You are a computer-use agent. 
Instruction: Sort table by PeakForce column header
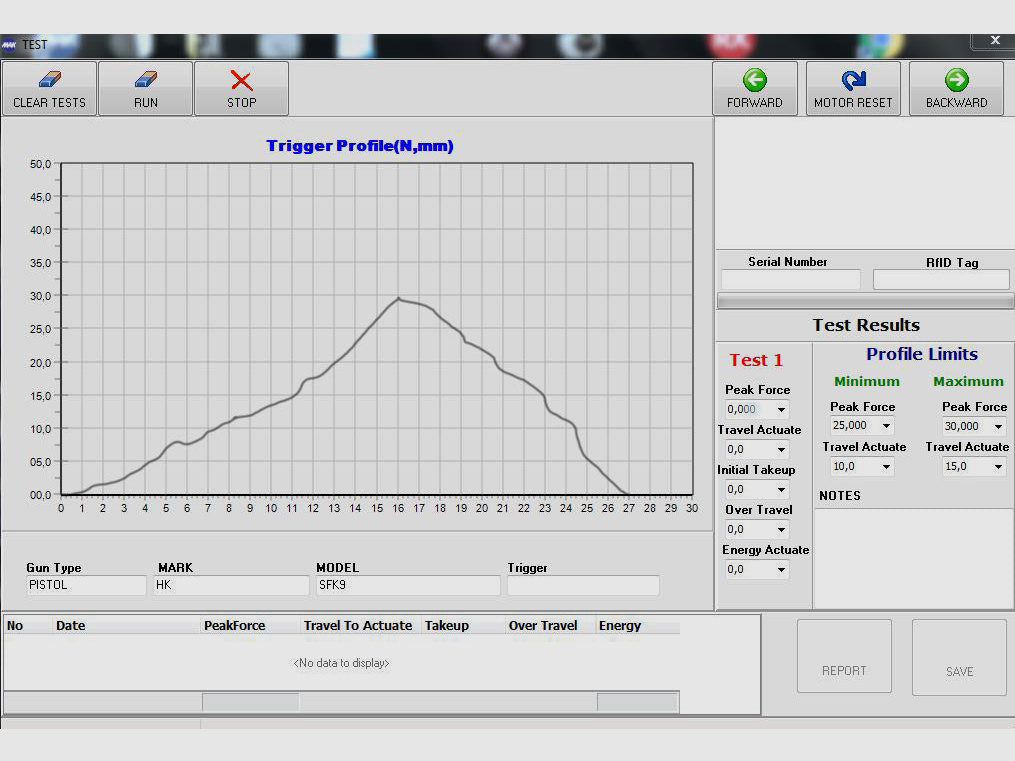pos(235,626)
